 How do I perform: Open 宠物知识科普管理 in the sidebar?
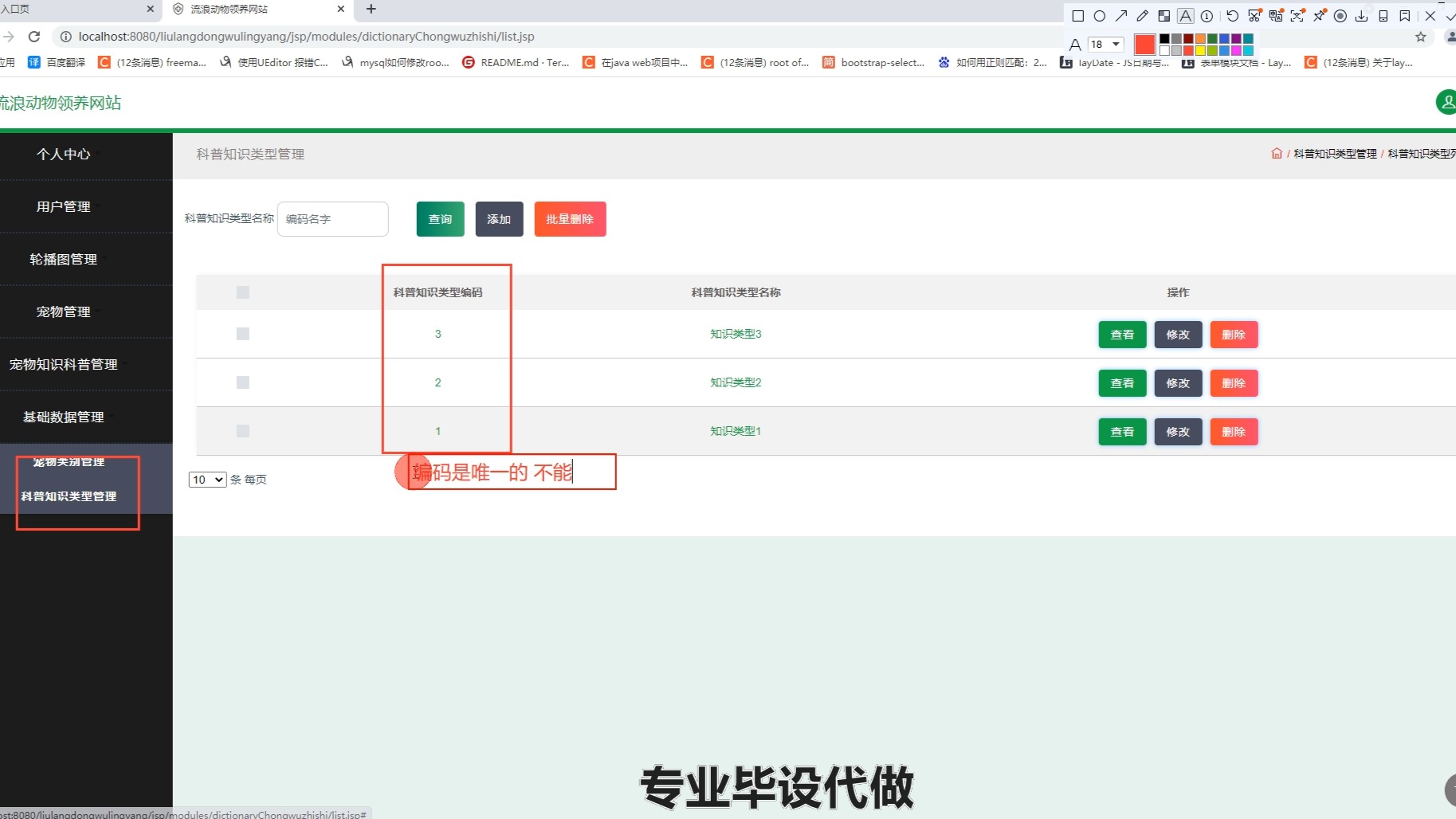pyautogui.click(x=64, y=365)
